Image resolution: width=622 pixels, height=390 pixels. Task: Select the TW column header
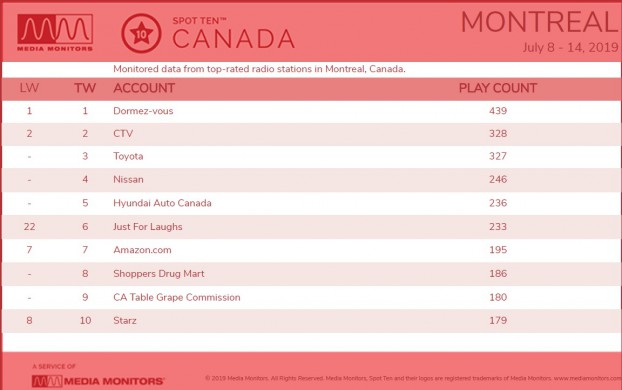click(85, 88)
